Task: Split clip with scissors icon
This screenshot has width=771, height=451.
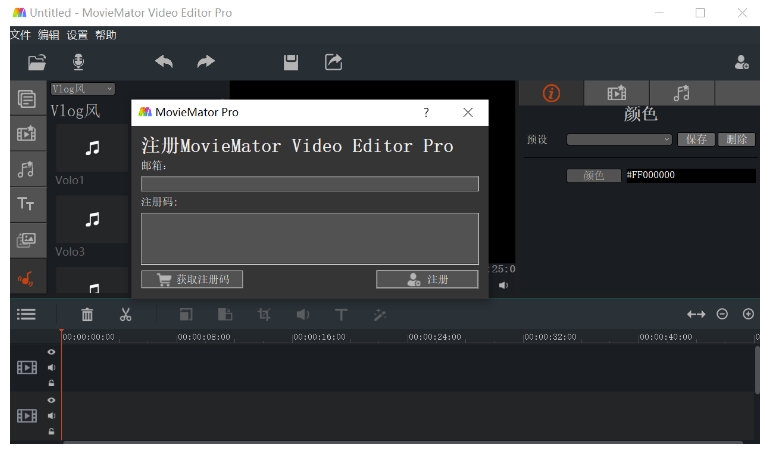Action: [125, 314]
